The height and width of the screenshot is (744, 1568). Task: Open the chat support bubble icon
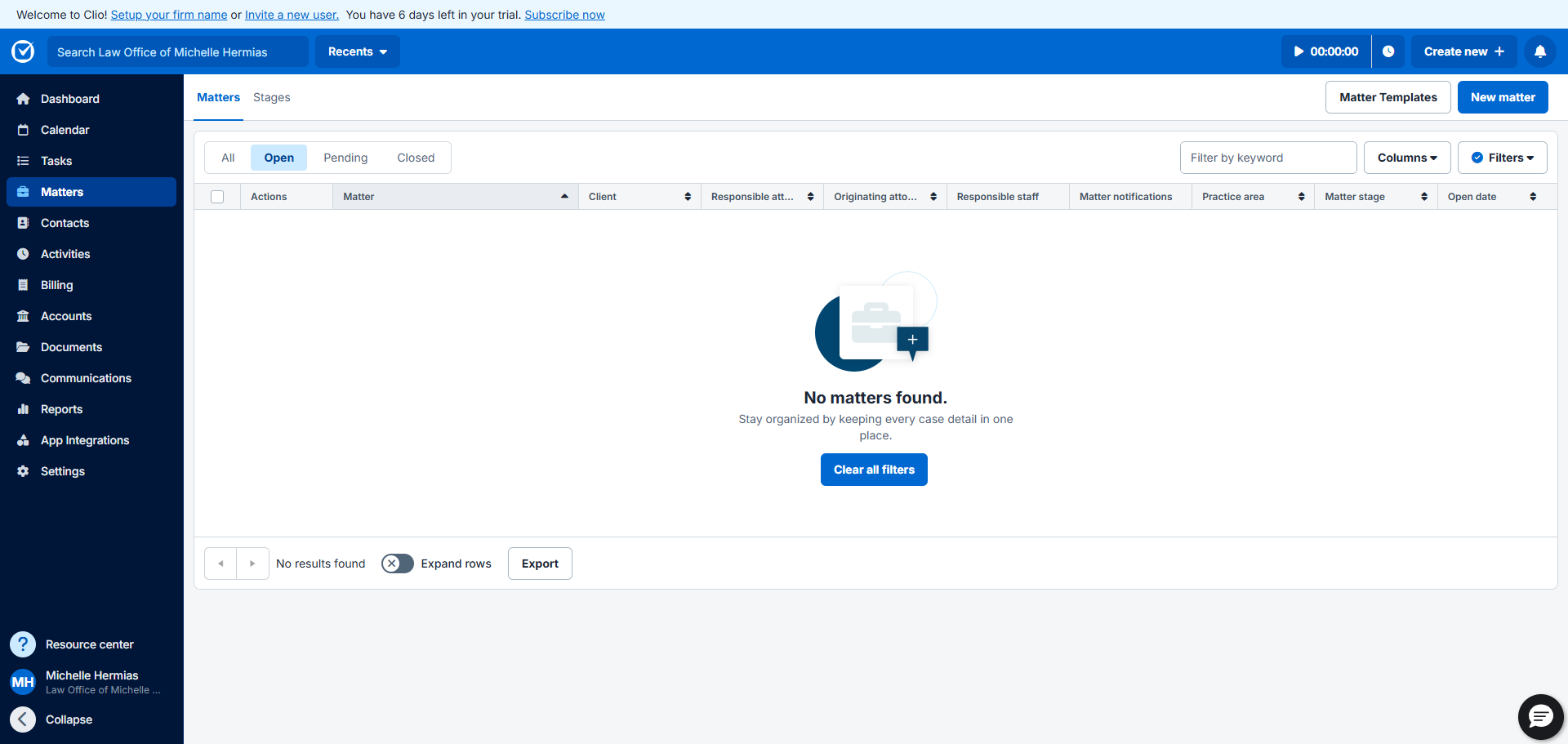1540,717
